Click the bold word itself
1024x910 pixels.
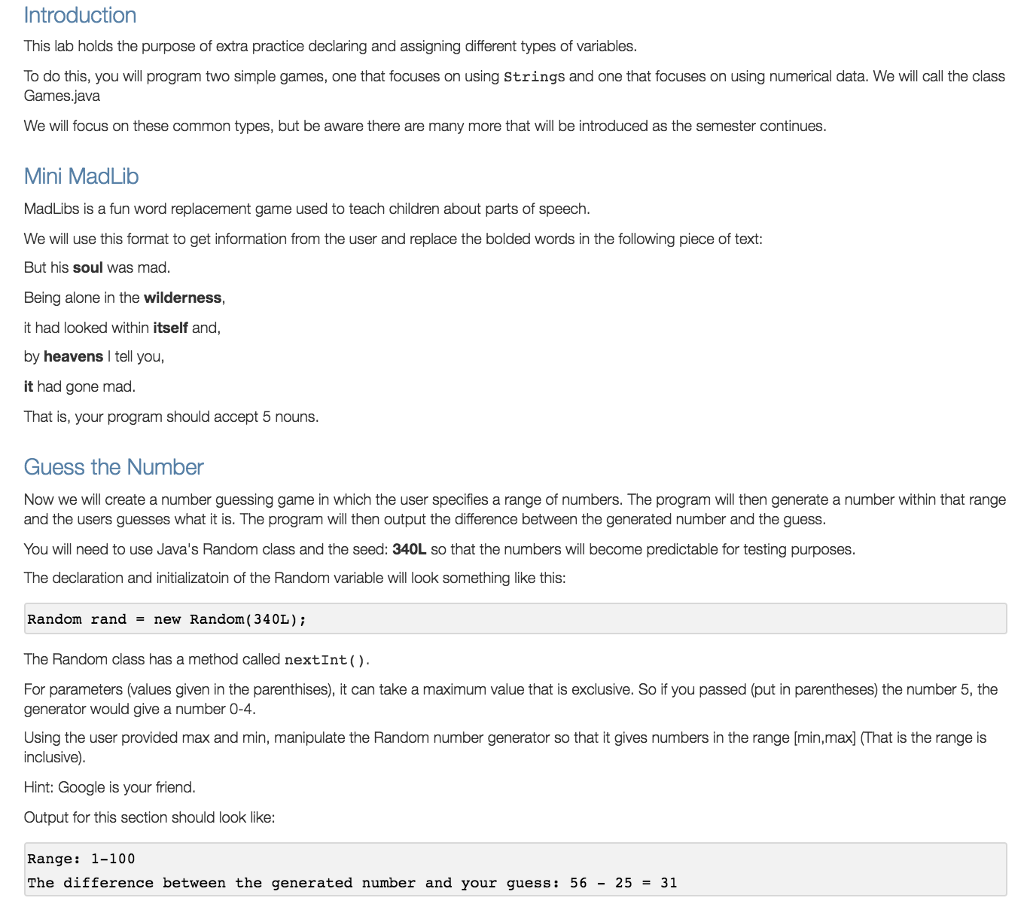pyautogui.click(x=170, y=327)
